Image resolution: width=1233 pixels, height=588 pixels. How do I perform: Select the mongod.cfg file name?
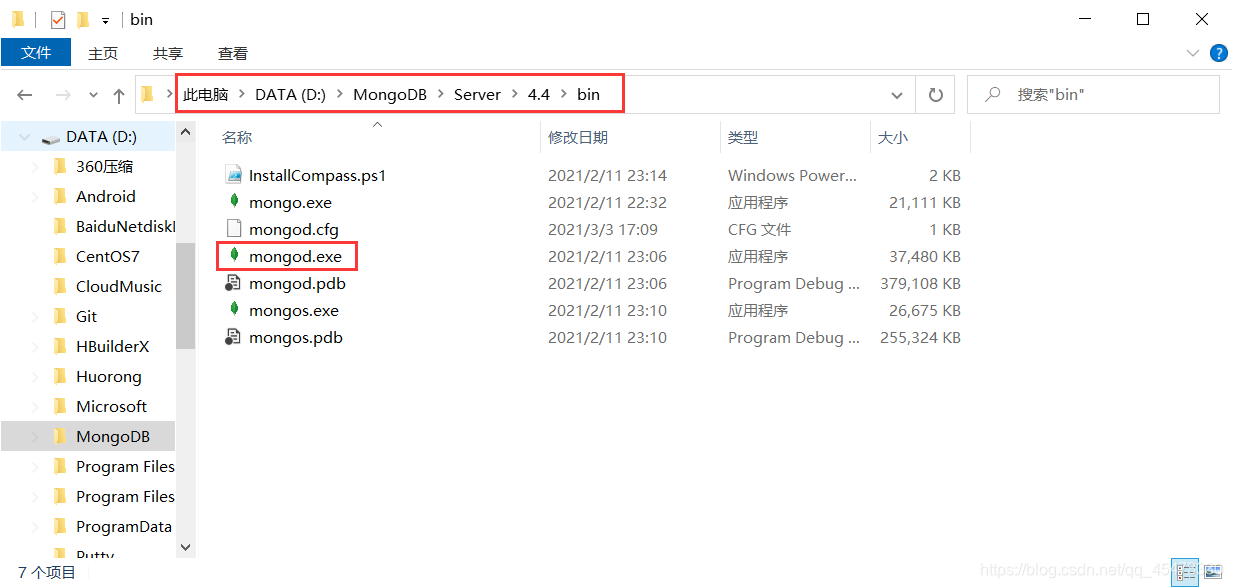[294, 230]
